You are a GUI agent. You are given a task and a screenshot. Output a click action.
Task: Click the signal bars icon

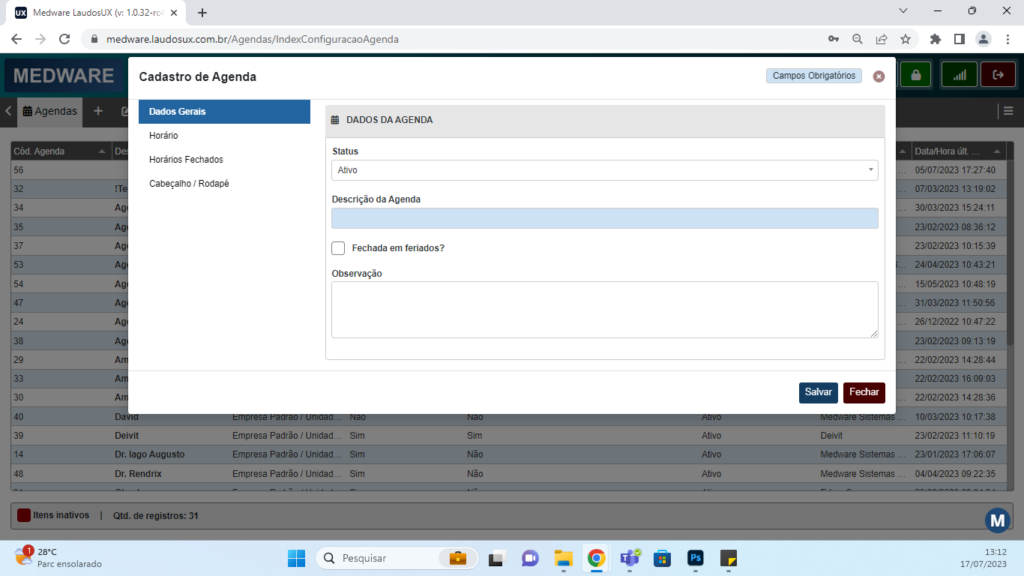pos(960,75)
